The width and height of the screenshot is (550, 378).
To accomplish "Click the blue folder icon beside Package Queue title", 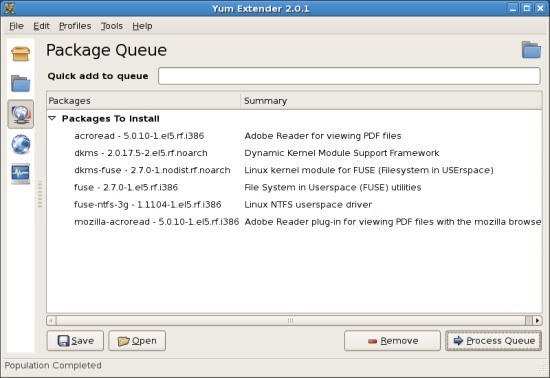I will (x=531, y=50).
